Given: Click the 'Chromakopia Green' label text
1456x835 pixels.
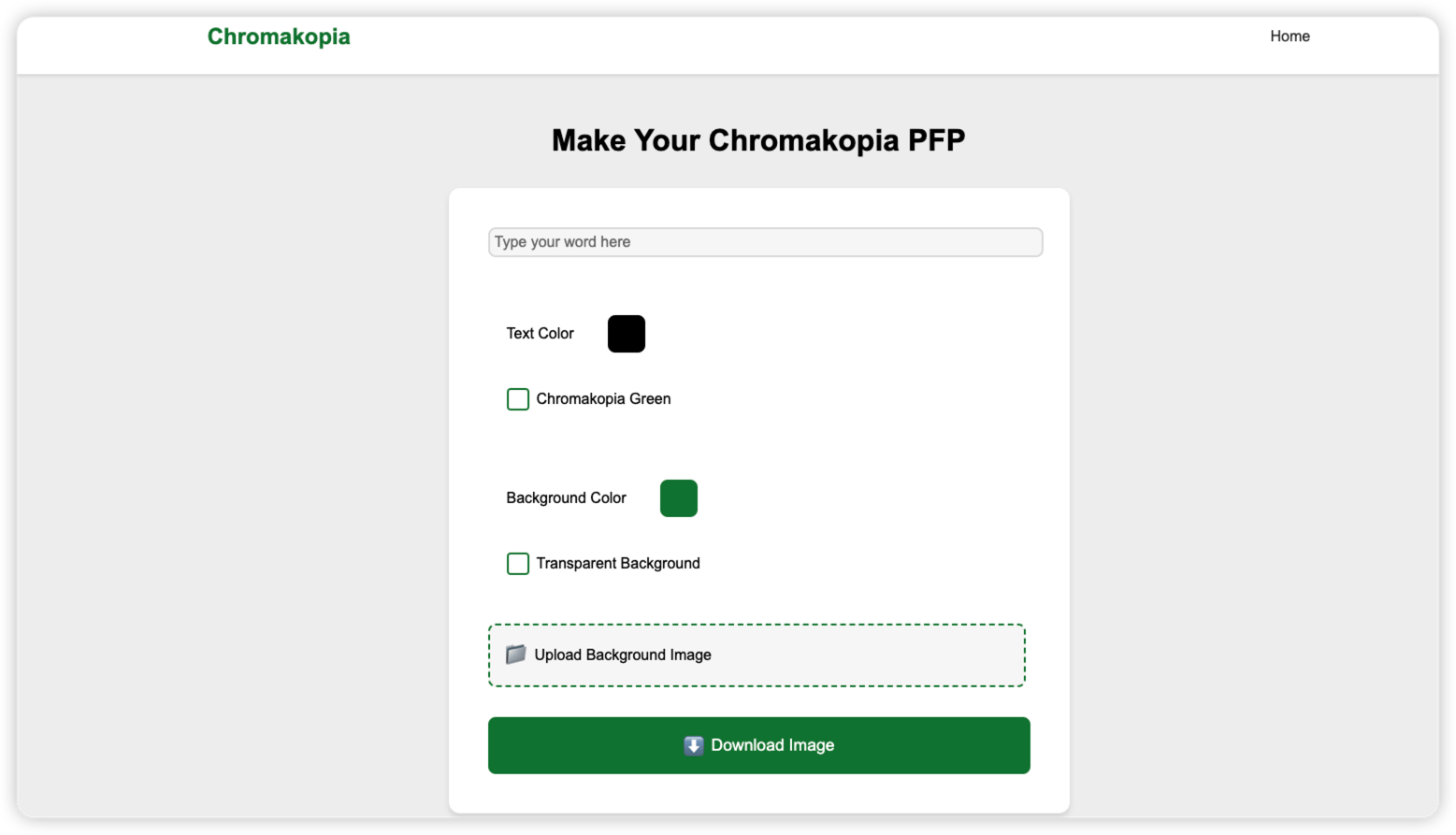Looking at the screenshot, I should point(603,399).
